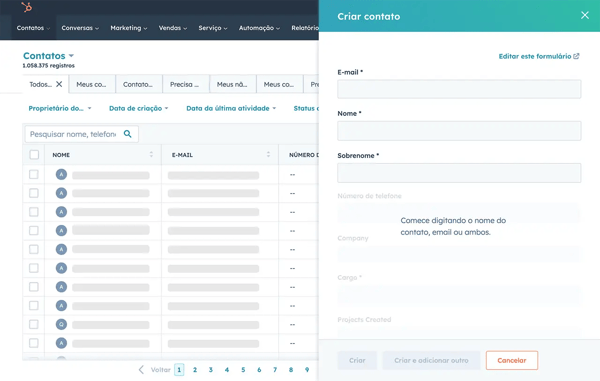Open Proprietário do... filter dropdown
The height and width of the screenshot is (381, 600).
click(60, 108)
